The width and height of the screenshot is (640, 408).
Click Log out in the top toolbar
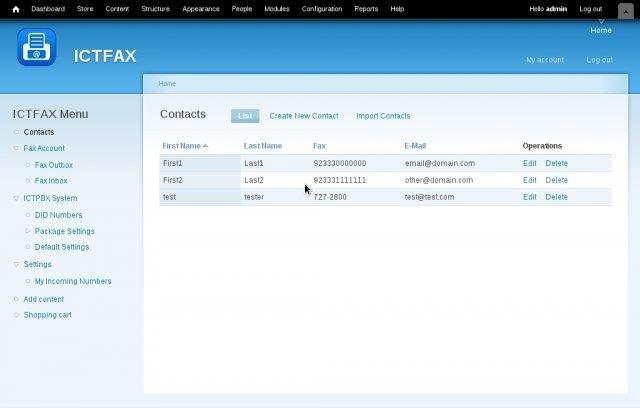click(590, 9)
